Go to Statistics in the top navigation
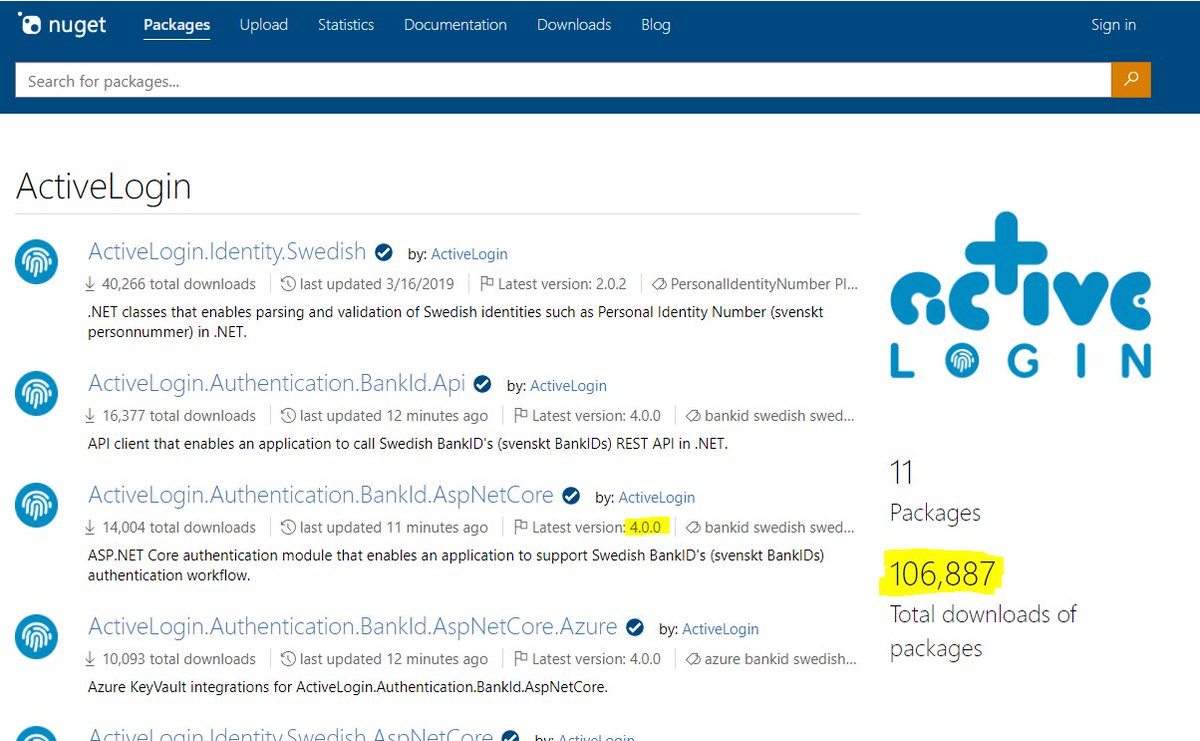This screenshot has width=1200, height=741. (346, 25)
